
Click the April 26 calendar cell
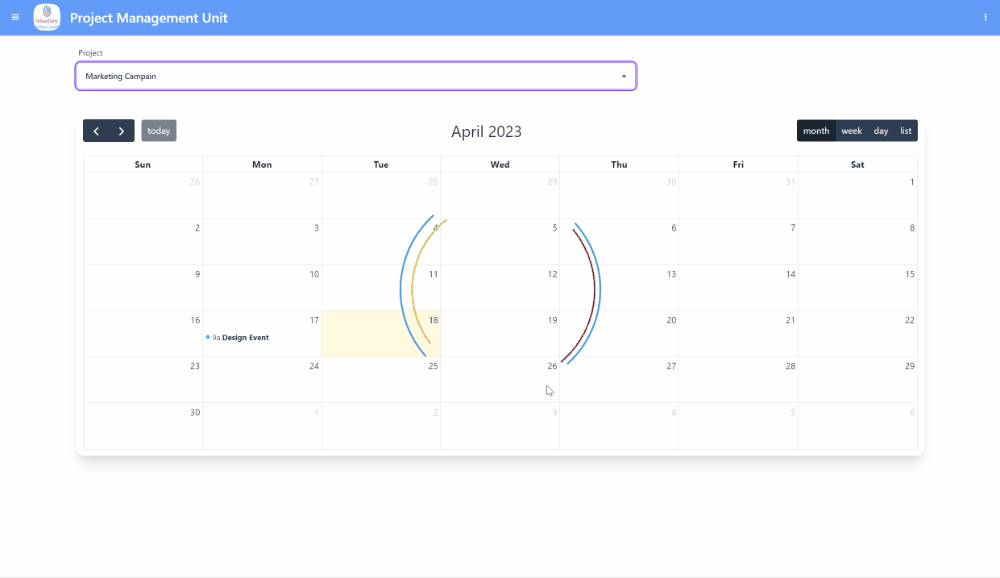pos(499,379)
